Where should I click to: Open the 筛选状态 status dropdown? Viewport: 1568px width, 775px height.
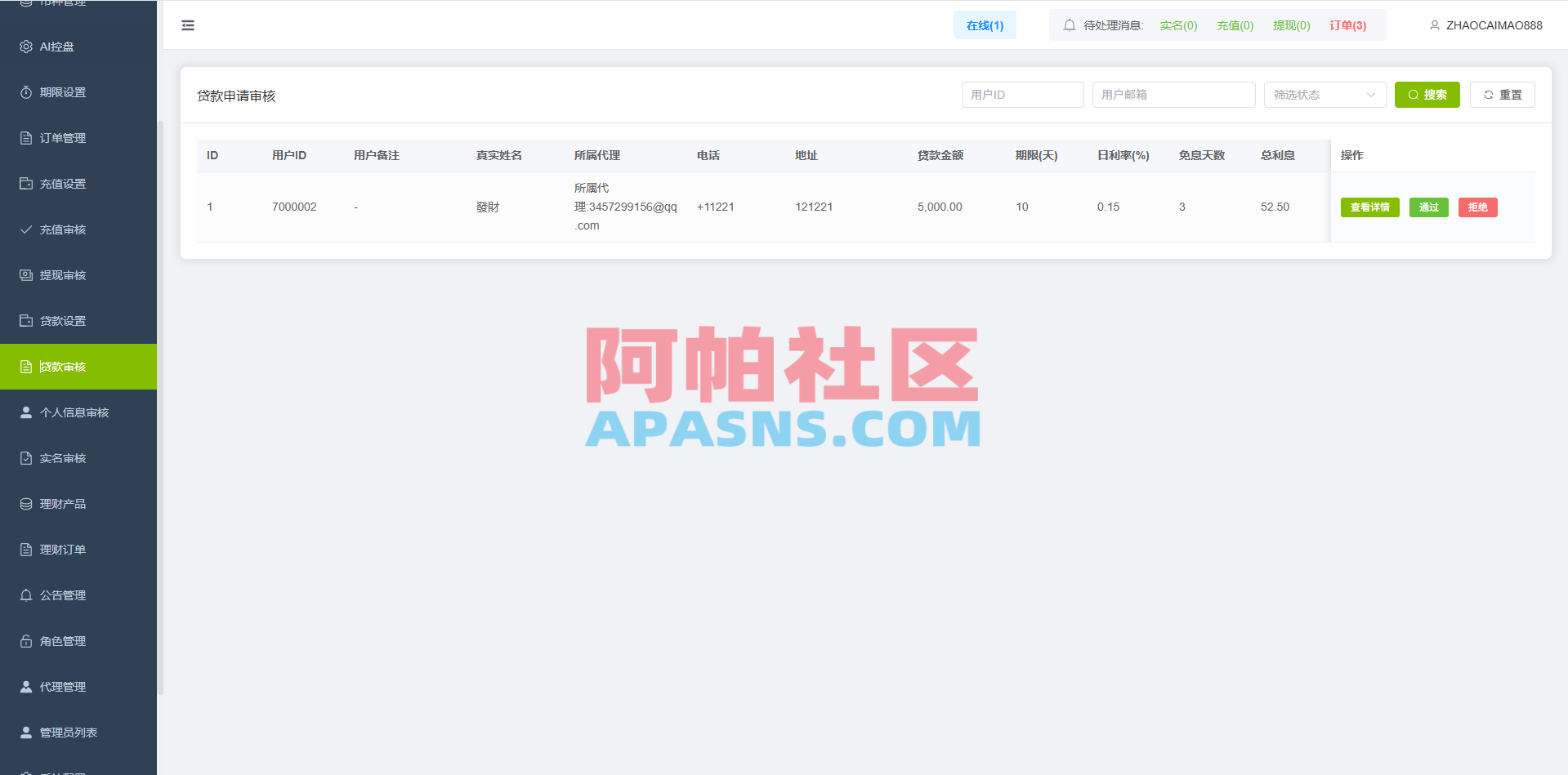pyautogui.click(x=1325, y=95)
